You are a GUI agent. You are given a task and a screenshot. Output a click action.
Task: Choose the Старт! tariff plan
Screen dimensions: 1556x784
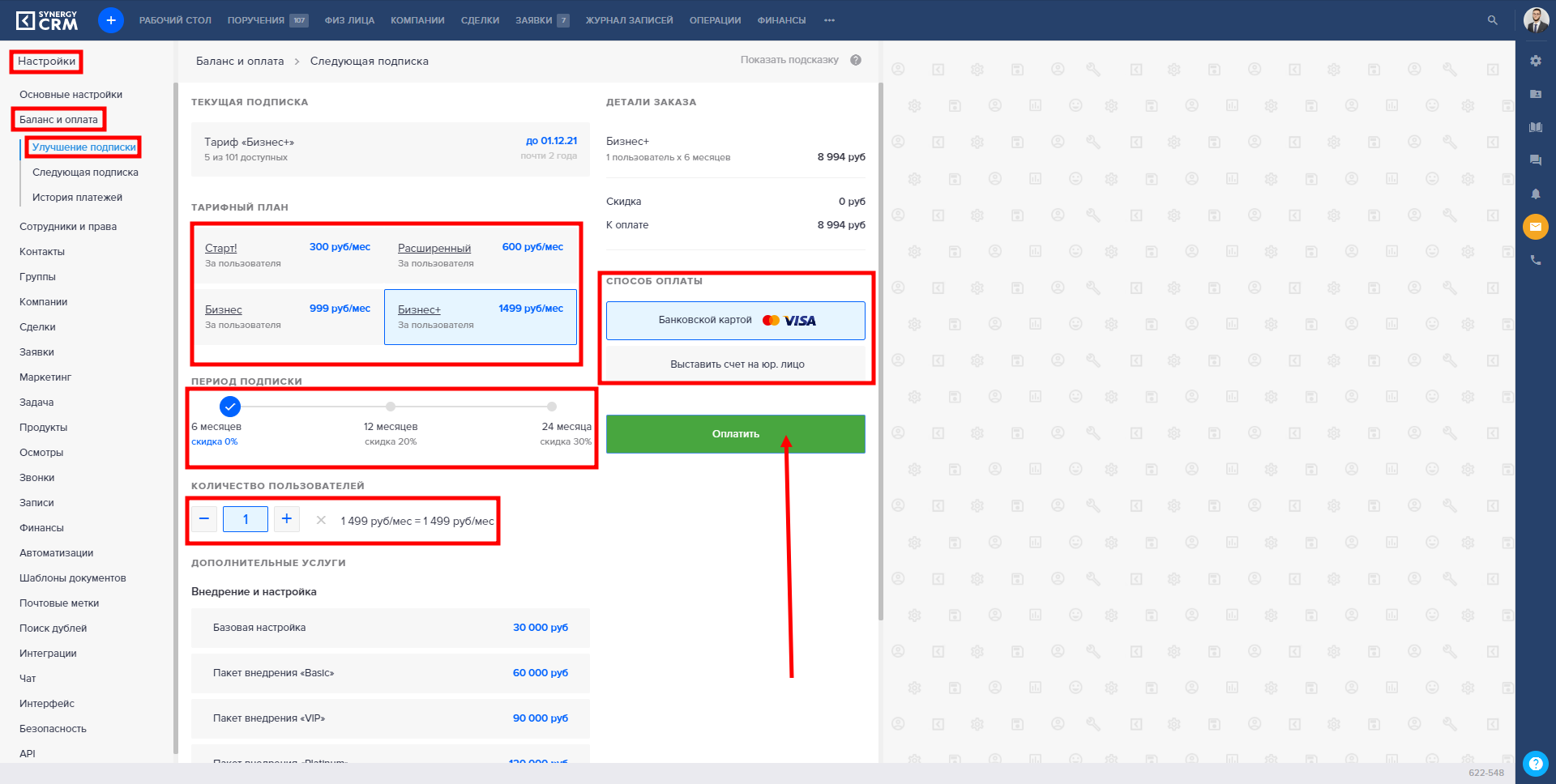[x=288, y=256]
